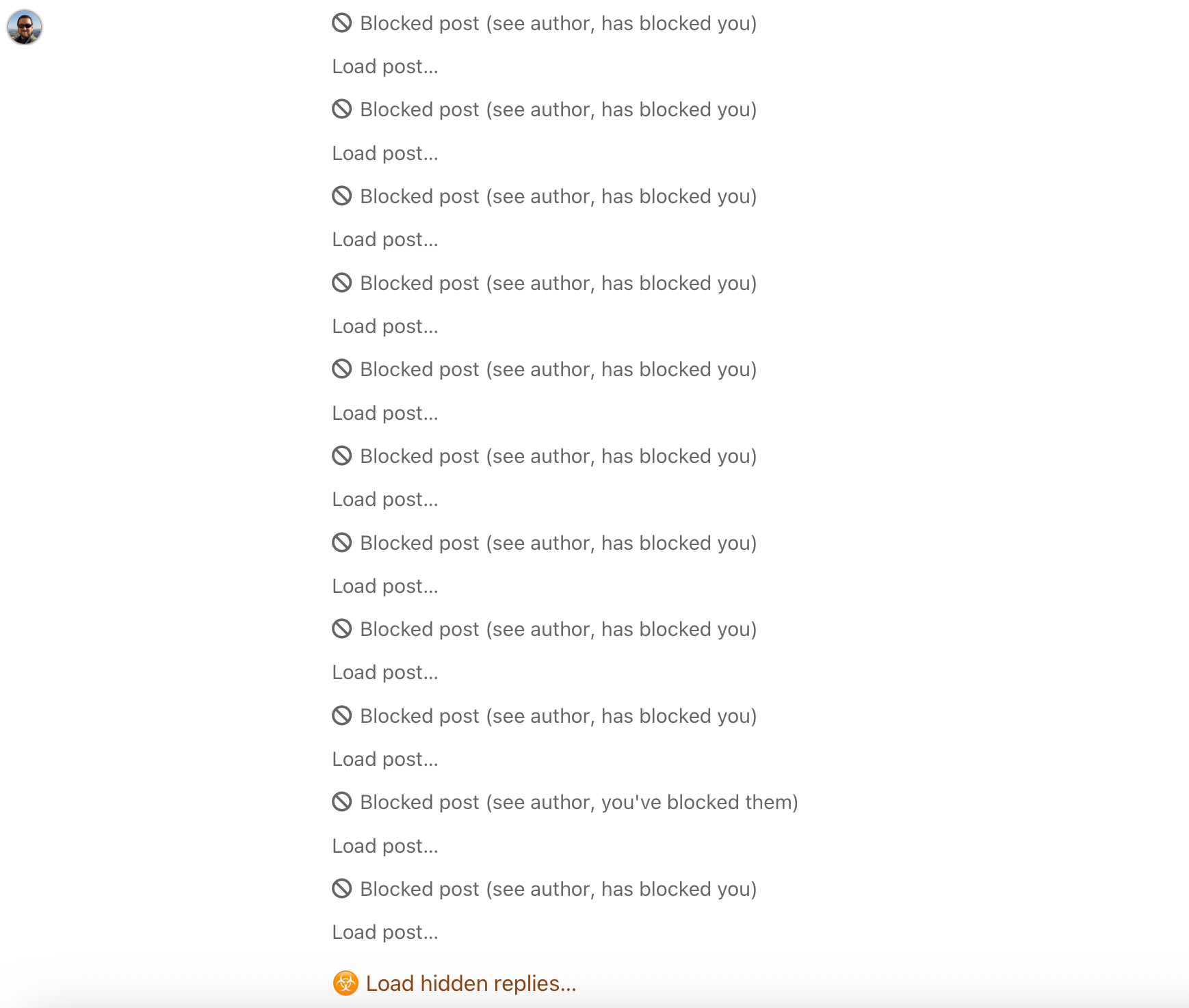Click the first "Load post..." link at top
Image resolution: width=1189 pixels, height=1008 pixels.
coord(385,66)
